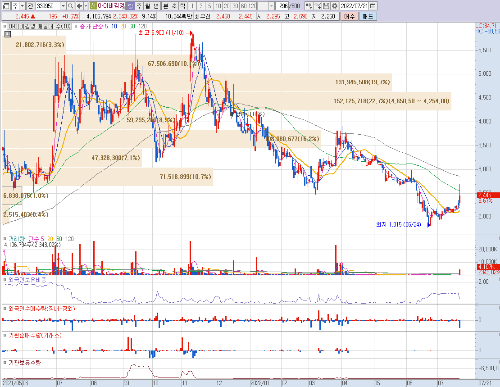
Task: Switch to the weekly (주) chart period
Action: 139,6
